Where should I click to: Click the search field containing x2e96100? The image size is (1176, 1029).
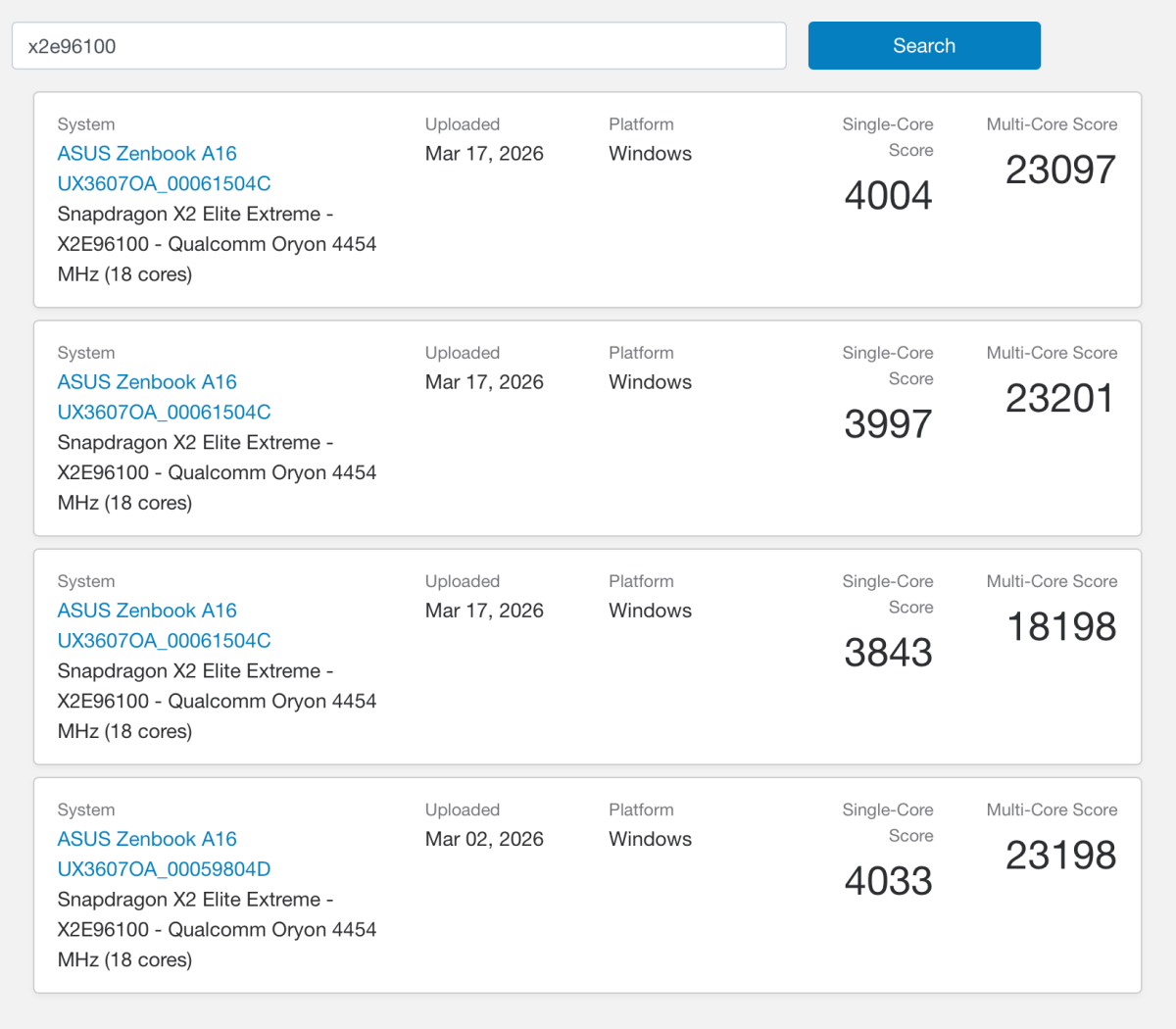(x=398, y=46)
